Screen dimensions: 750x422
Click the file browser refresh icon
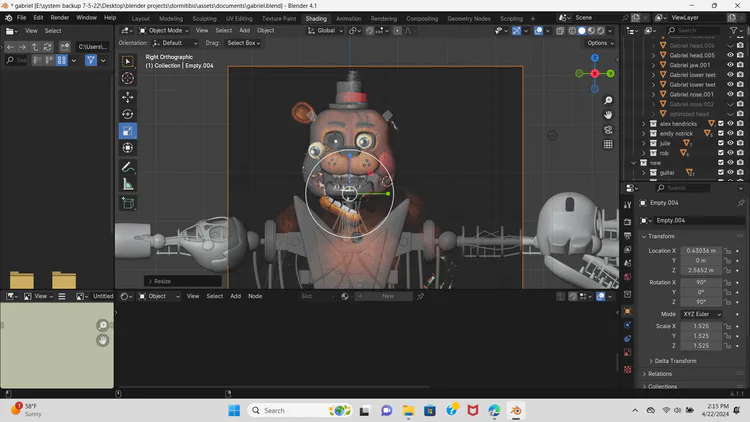point(47,47)
